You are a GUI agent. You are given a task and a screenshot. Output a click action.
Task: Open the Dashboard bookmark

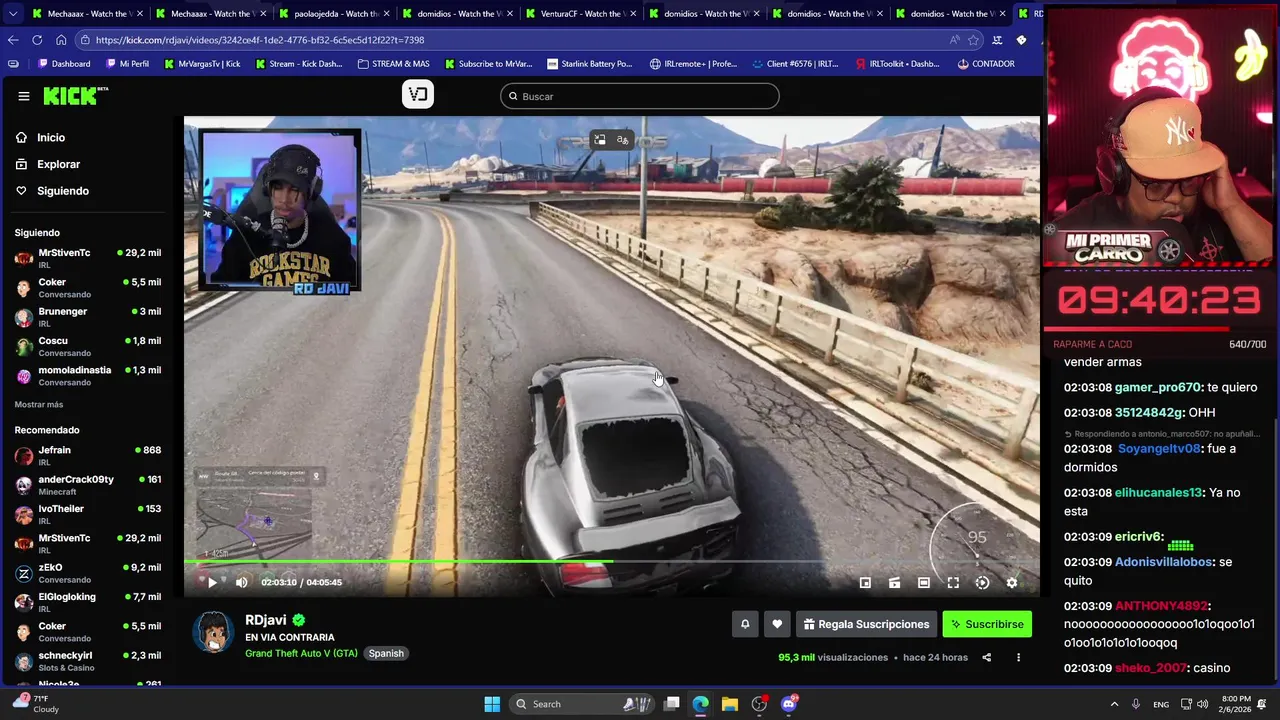tap(64, 64)
